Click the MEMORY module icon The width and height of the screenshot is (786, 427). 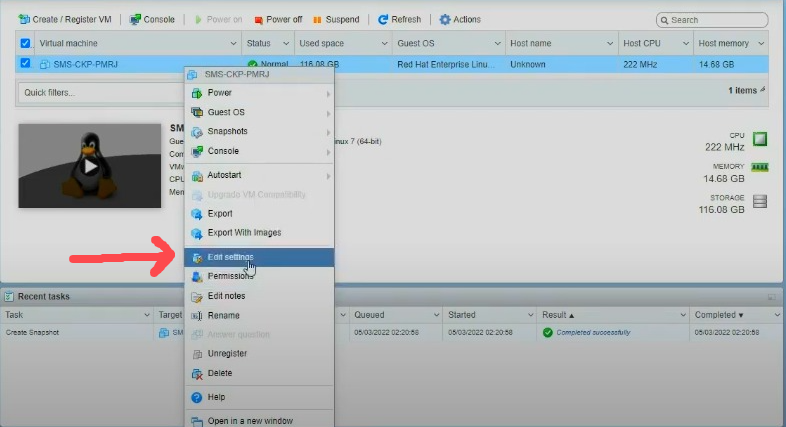pos(760,167)
